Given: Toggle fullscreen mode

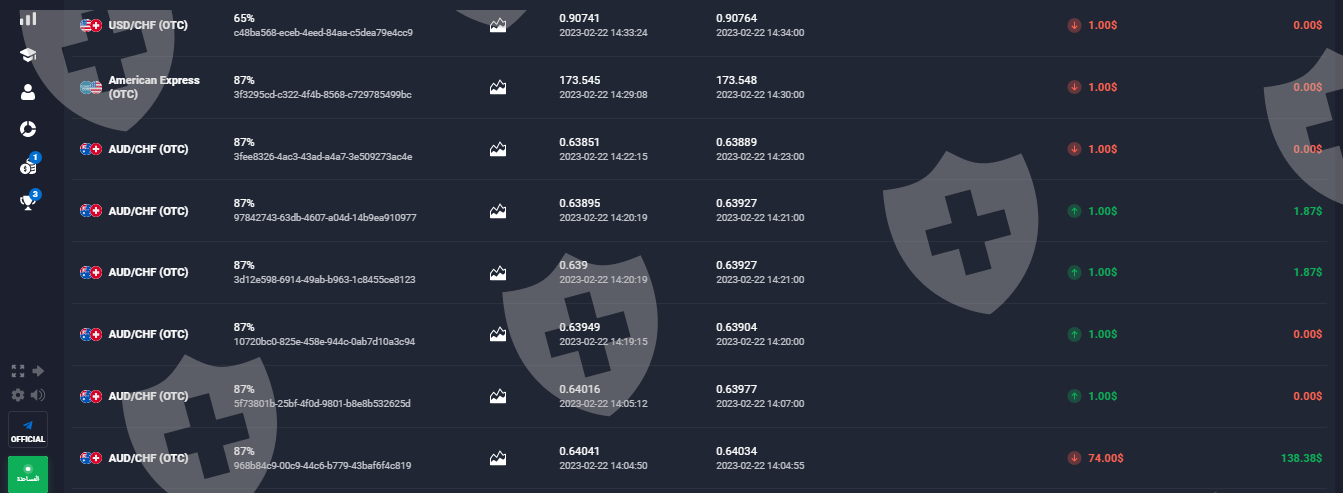Looking at the screenshot, I should point(17,371).
